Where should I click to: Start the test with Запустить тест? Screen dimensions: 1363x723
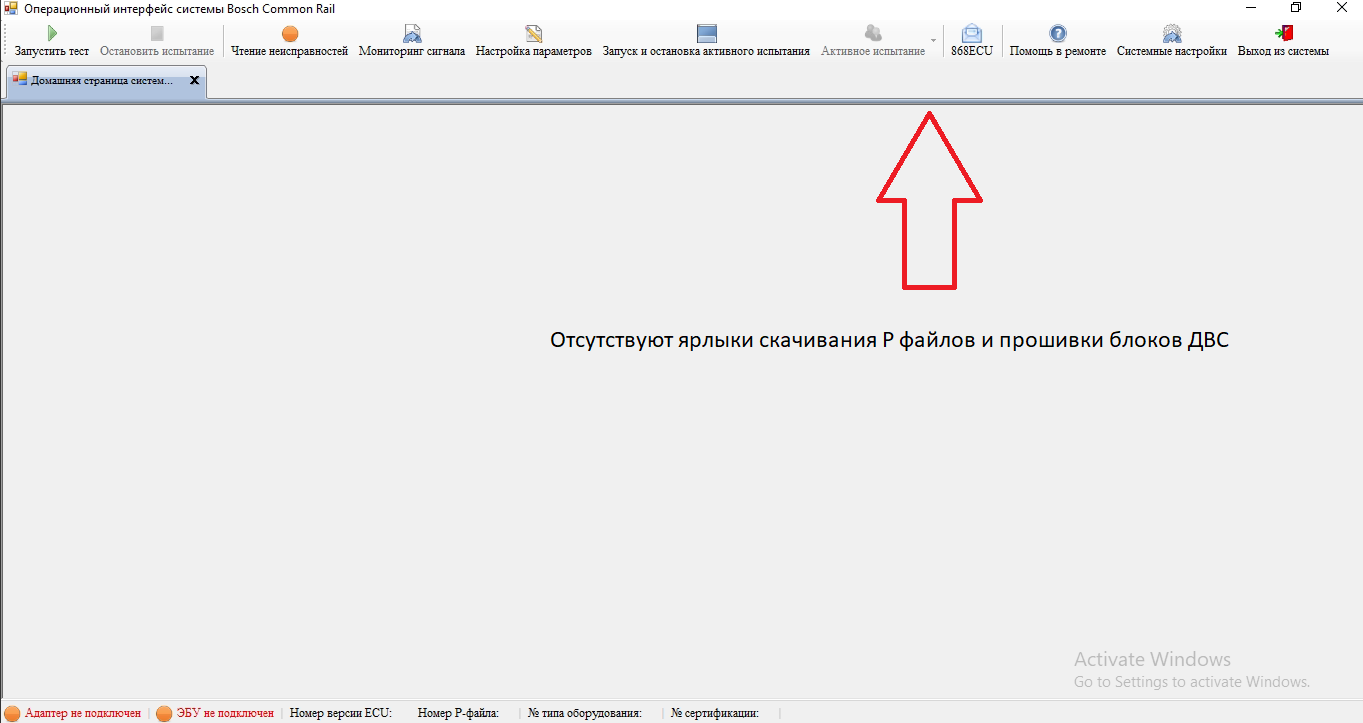coord(52,41)
